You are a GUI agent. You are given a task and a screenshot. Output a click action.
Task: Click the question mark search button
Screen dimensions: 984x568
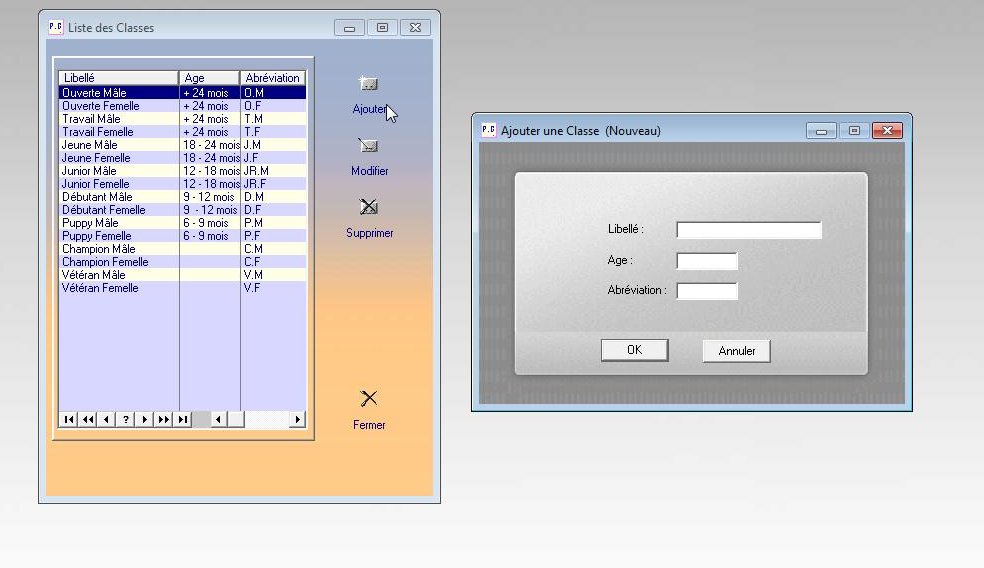[125, 420]
